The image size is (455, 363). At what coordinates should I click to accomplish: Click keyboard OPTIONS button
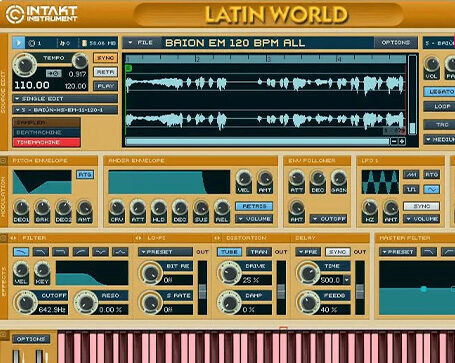coord(31,339)
